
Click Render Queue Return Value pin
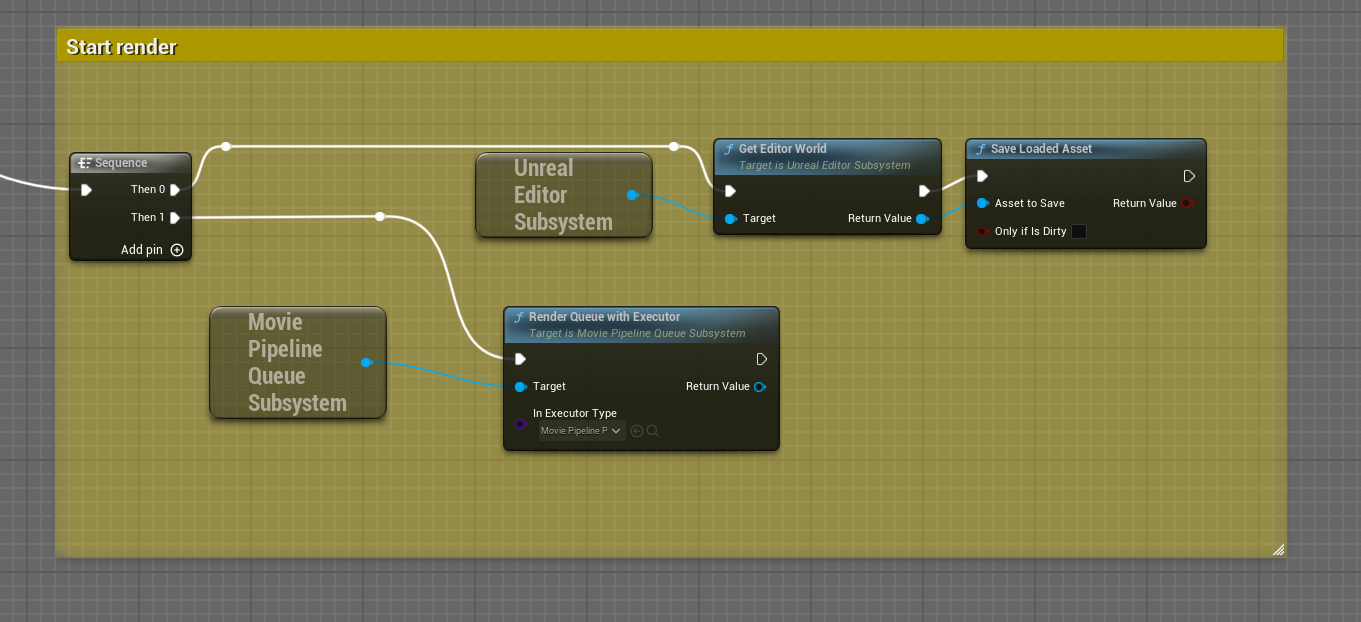pyautogui.click(x=760, y=386)
